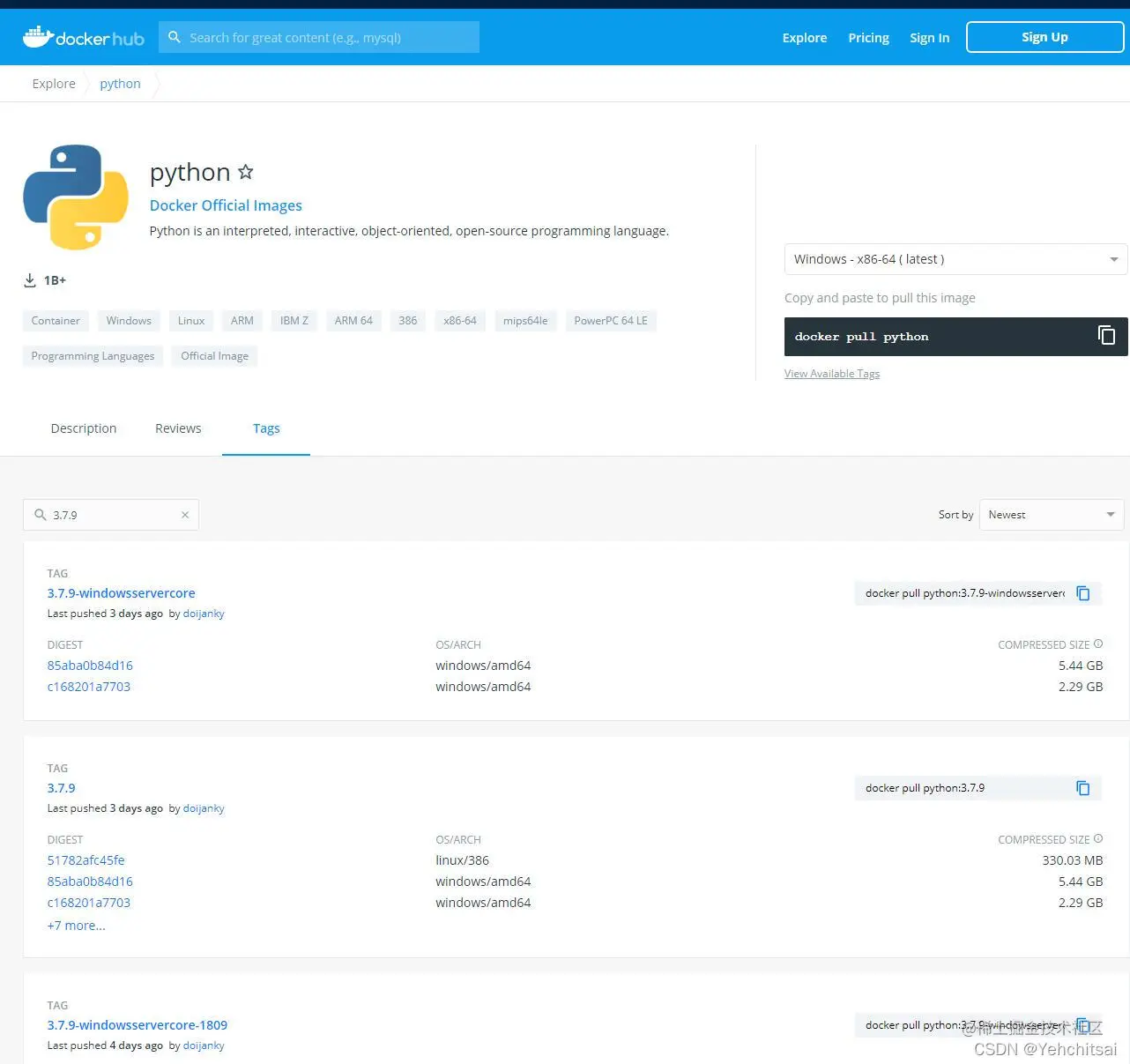Click doijanky under 3.7.9-windowsservercore-1809
Screen dimensions: 1130x1064
[204, 1045]
